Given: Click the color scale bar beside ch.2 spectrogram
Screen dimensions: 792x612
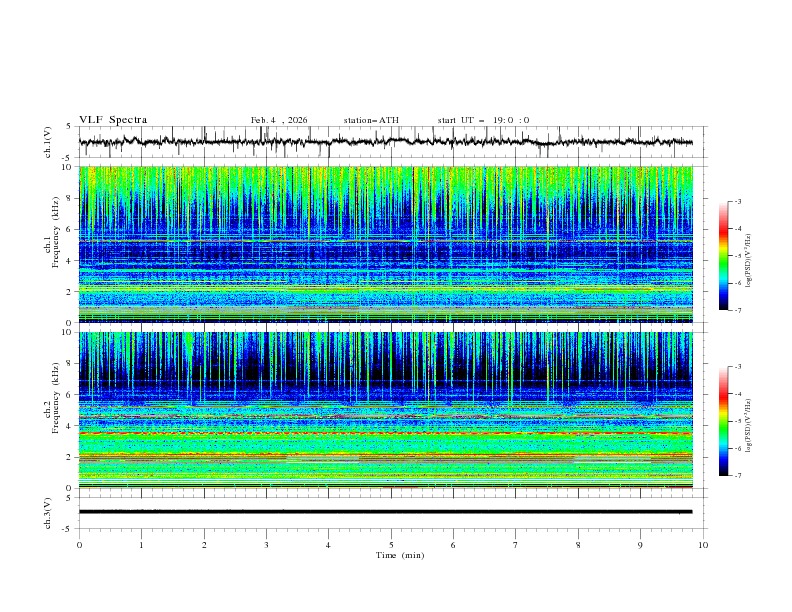Looking at the screenshot, I should point(723,421).
